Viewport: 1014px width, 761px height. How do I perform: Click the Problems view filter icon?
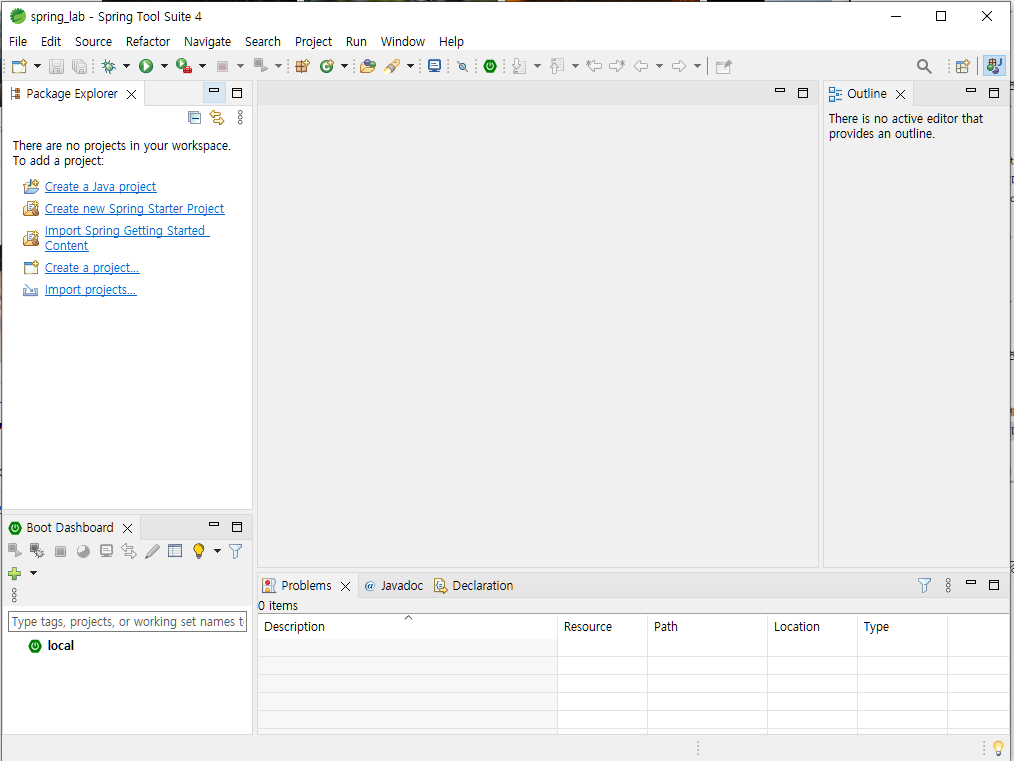(x=925, y=585)
